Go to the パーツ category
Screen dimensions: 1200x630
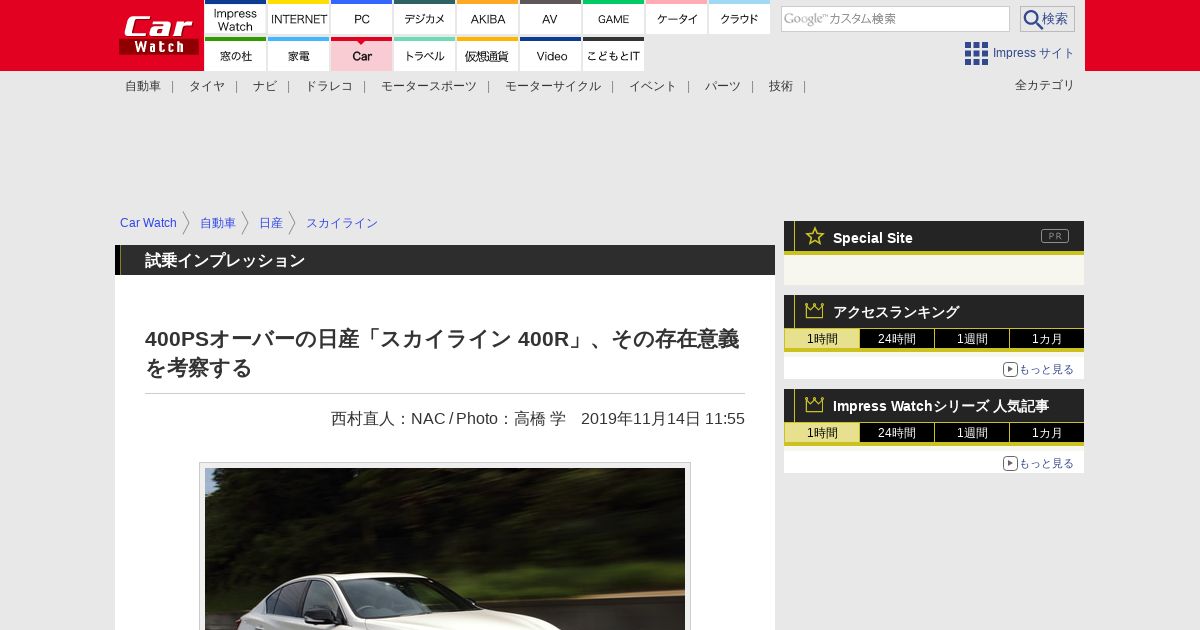click(723, 86)
